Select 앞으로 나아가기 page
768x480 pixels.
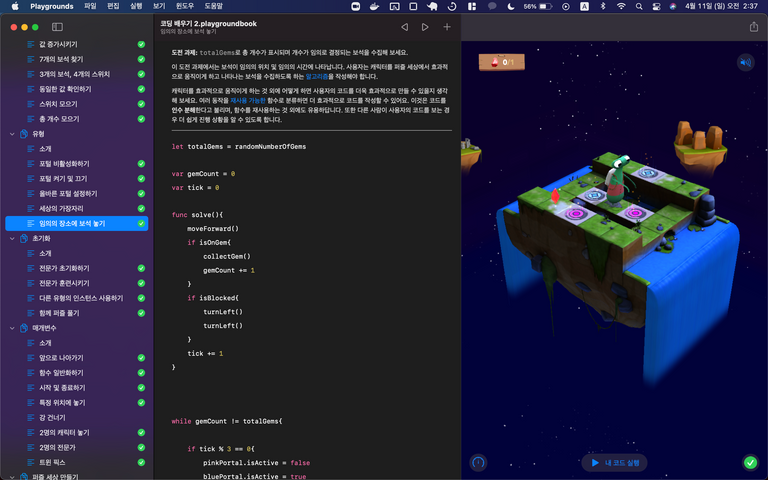78,358
